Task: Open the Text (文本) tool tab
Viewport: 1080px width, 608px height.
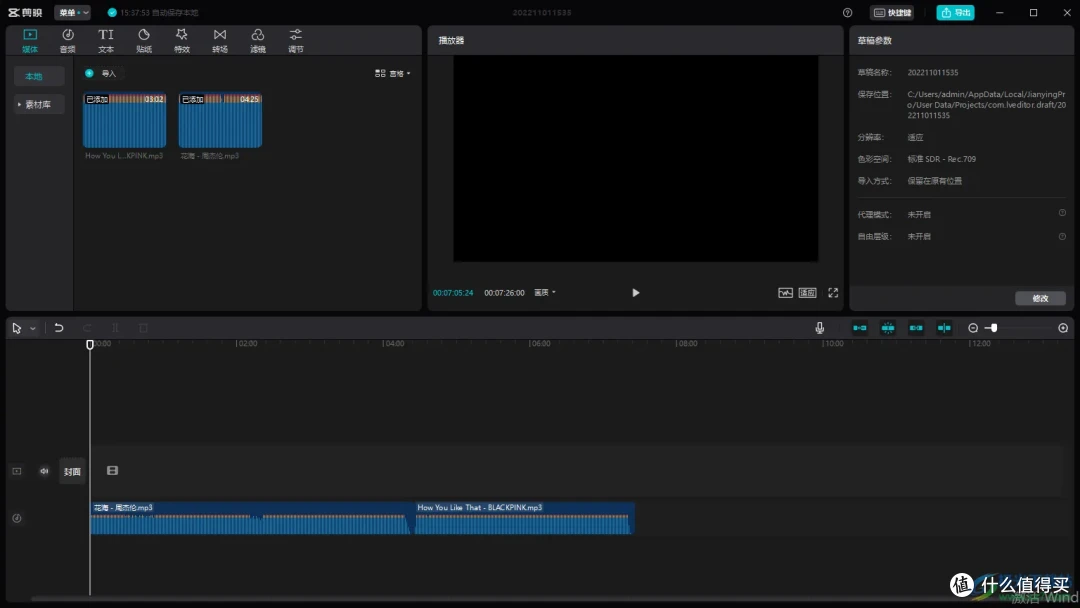Action: tap(105, 41)
